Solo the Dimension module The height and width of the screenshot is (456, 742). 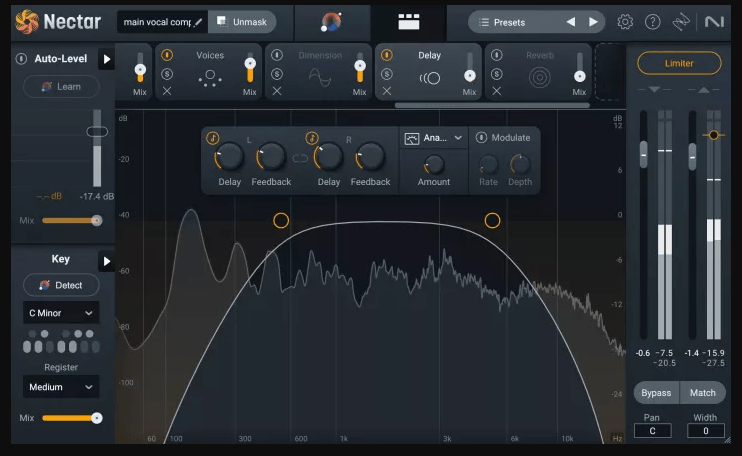(277, 74)
